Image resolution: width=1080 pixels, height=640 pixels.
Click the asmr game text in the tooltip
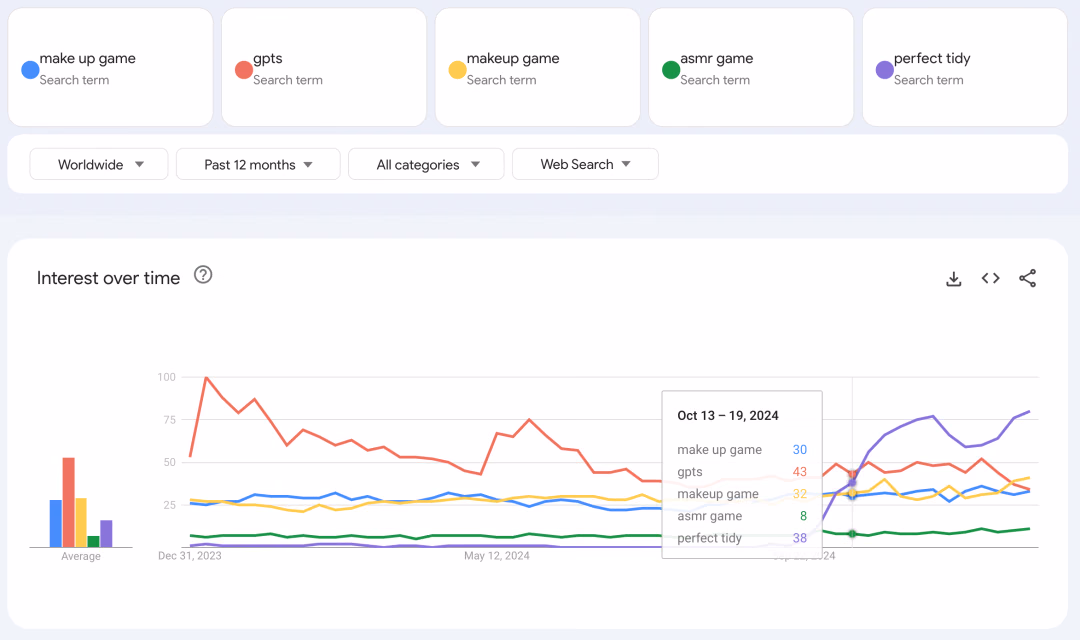click(x=709, y=516)
